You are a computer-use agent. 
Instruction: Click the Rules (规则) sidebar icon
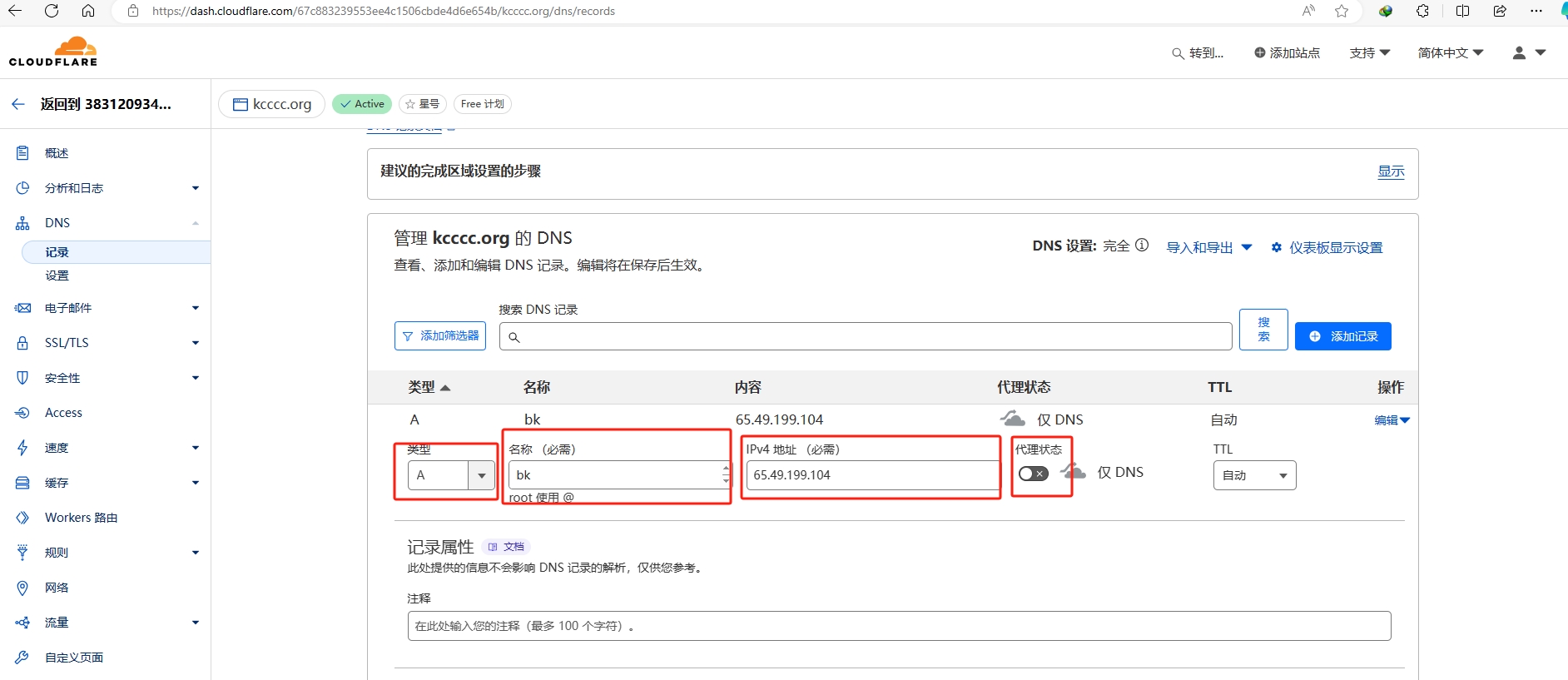click(22, 553)
